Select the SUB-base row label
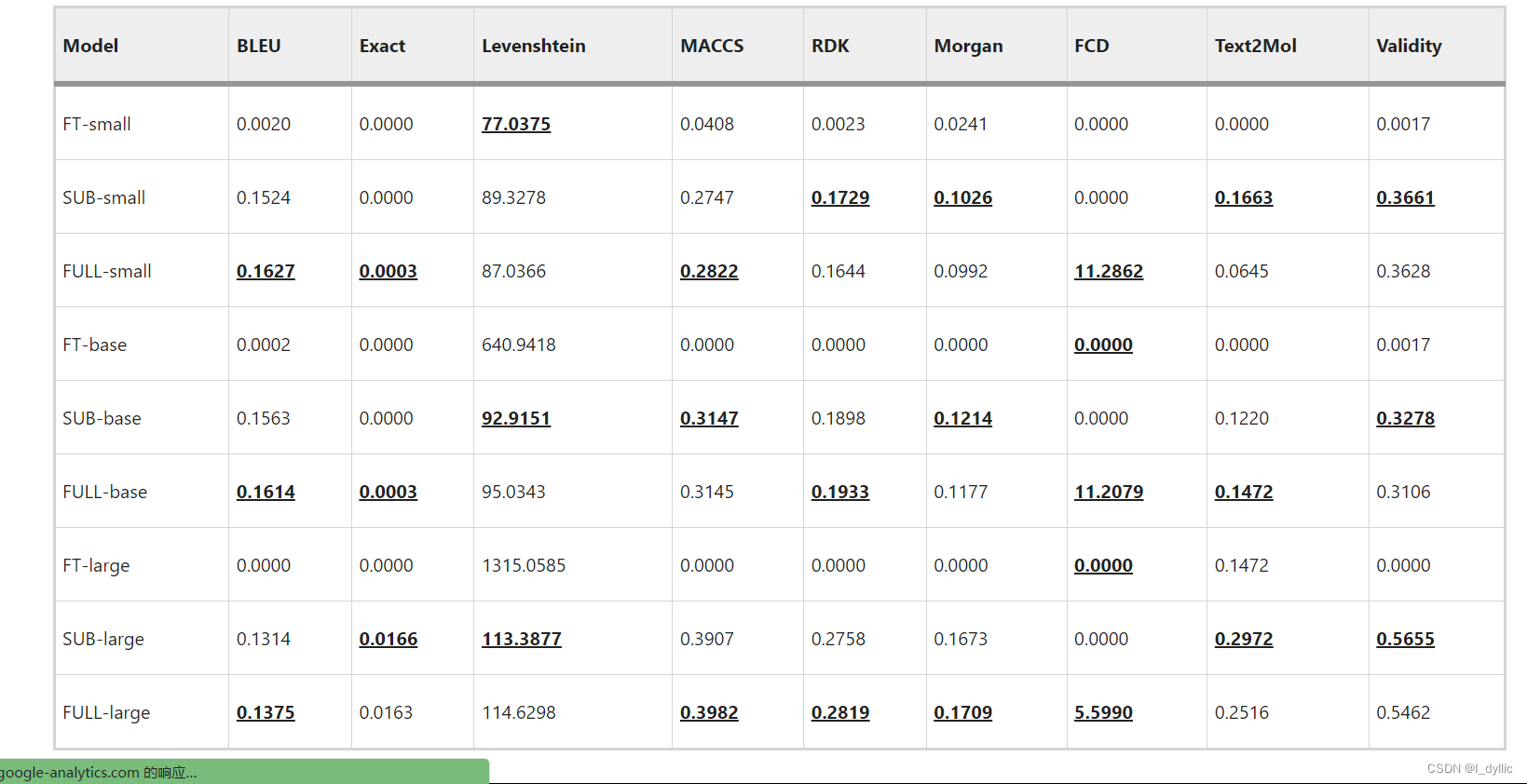The height and width of the screenshot is (784, 1527). coord(102,418)
